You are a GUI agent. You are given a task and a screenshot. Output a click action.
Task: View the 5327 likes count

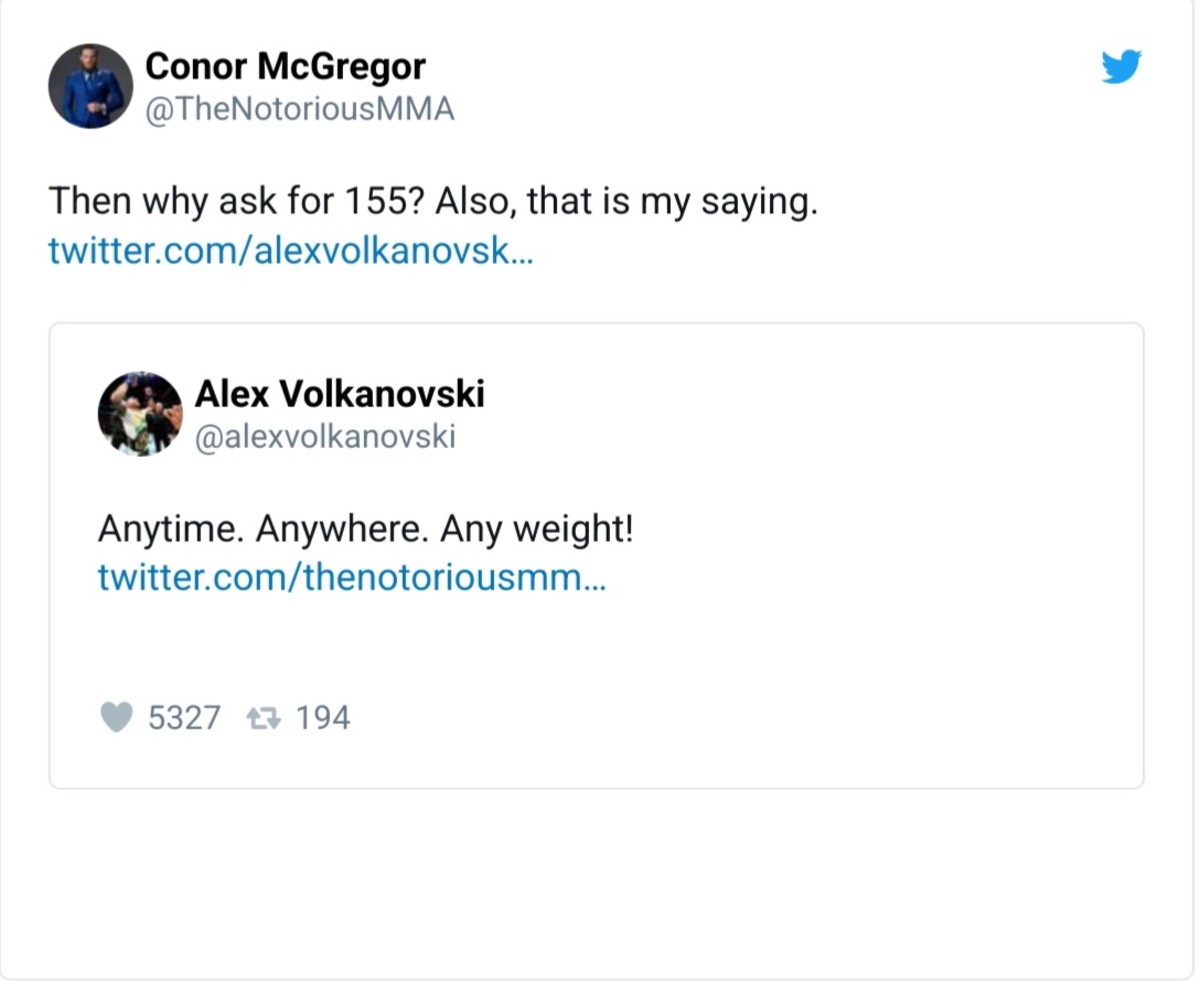click(x=184, y=718)
